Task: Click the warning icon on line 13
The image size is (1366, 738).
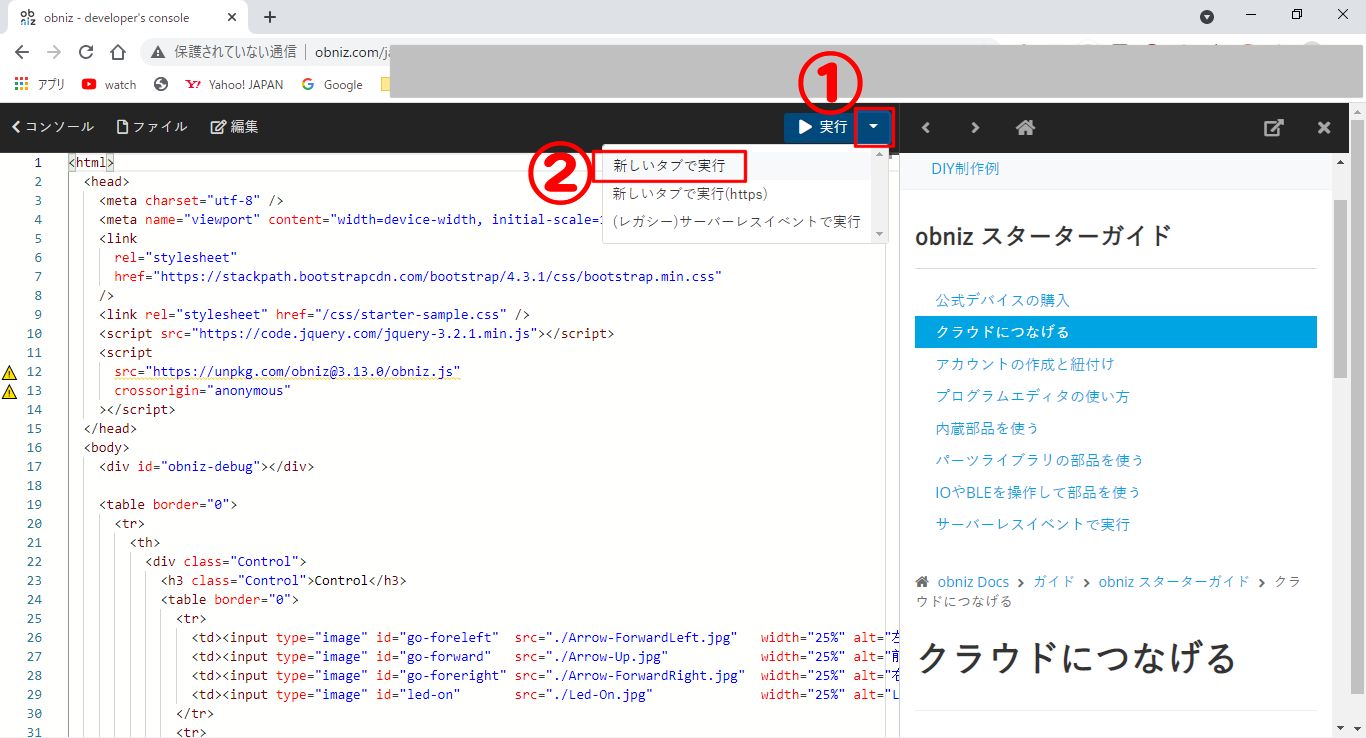Action: click(x=10, y=391)
